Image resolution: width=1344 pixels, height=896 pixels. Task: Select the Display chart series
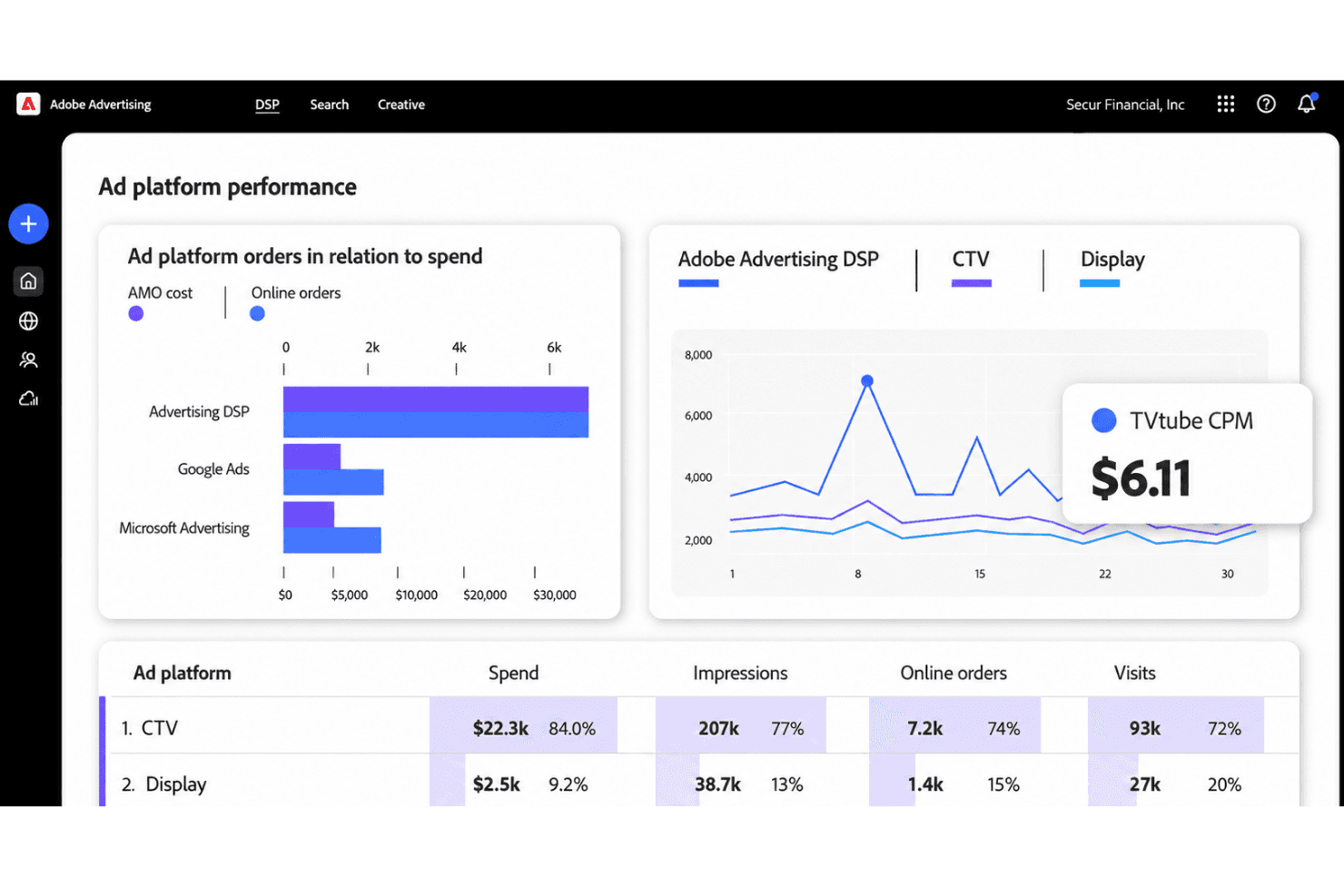[x=1112, y=260]
